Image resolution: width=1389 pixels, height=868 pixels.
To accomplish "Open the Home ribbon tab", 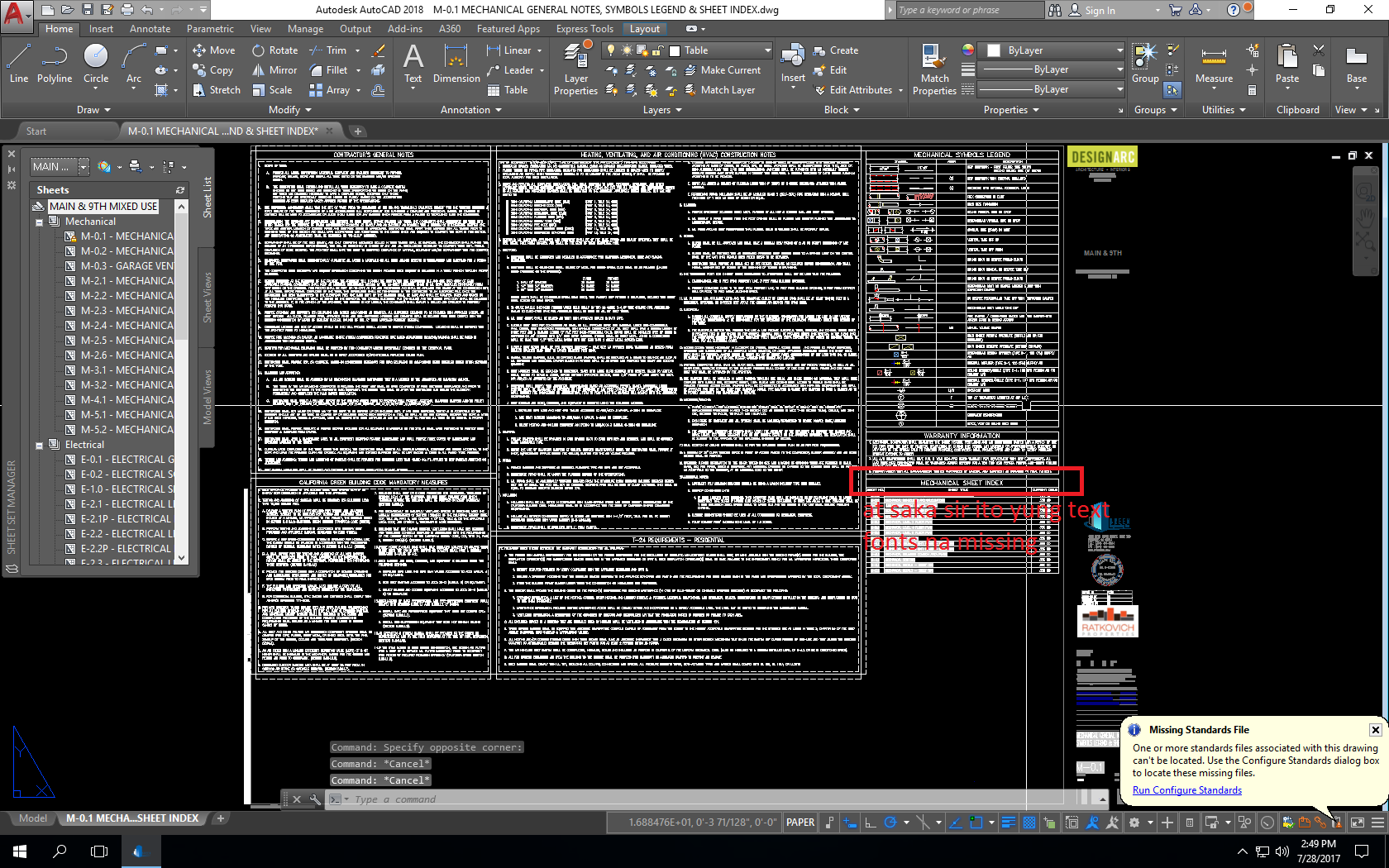I will pos(60,29).
